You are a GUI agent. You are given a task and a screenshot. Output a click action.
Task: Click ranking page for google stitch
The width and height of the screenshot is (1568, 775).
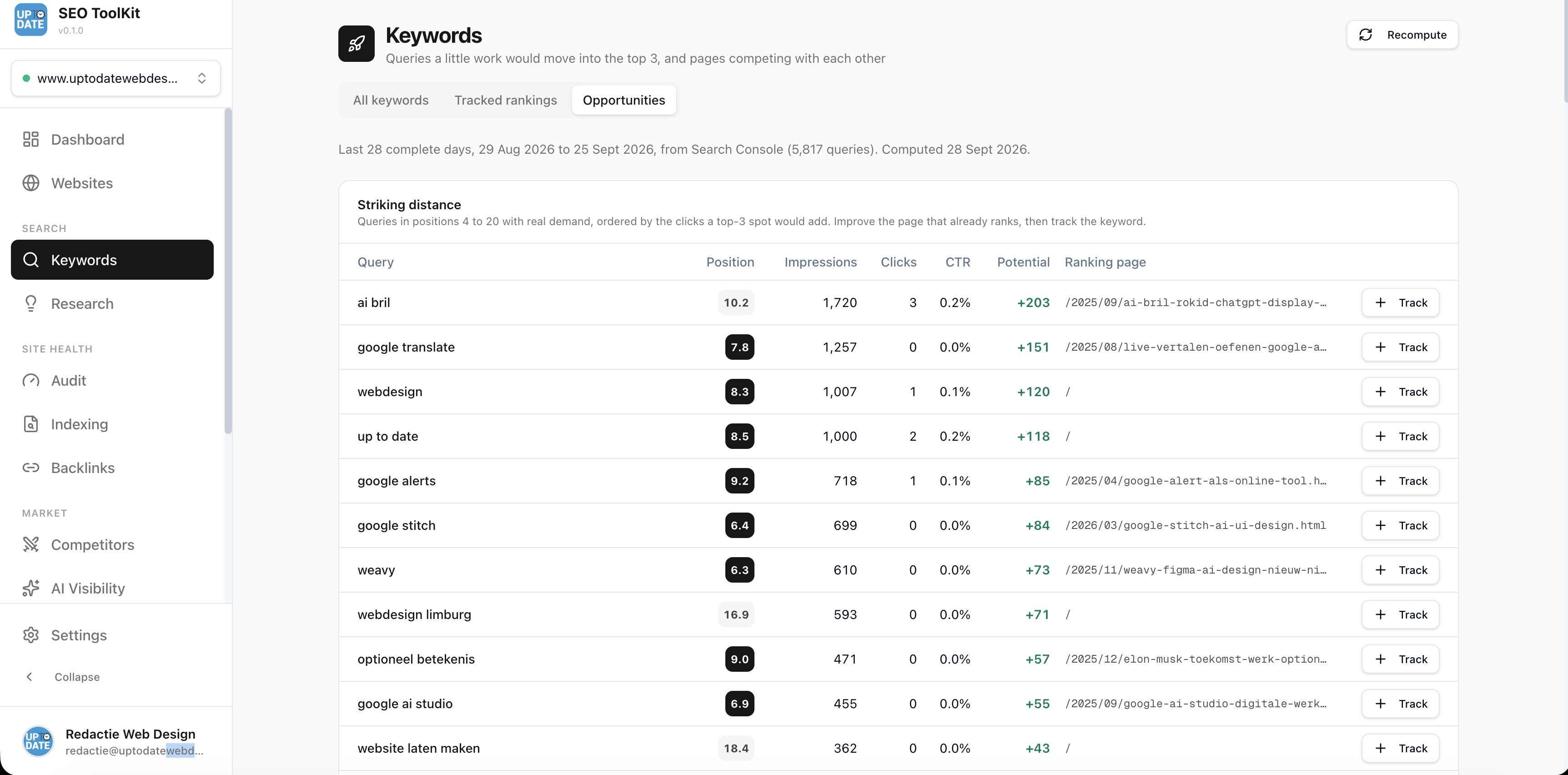pos(1196,525)
